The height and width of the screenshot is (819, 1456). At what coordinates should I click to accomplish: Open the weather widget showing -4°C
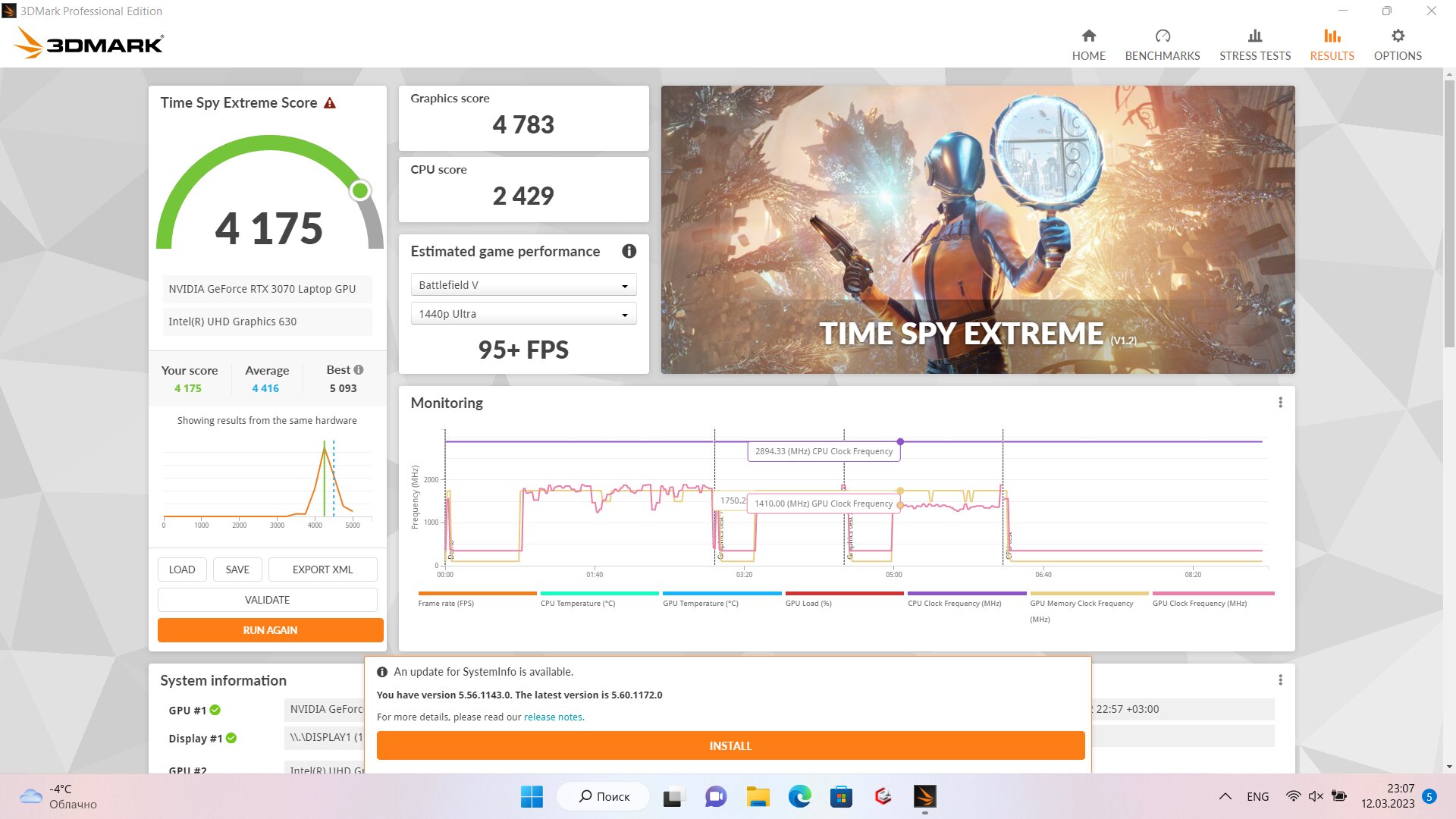click(58, 796)
